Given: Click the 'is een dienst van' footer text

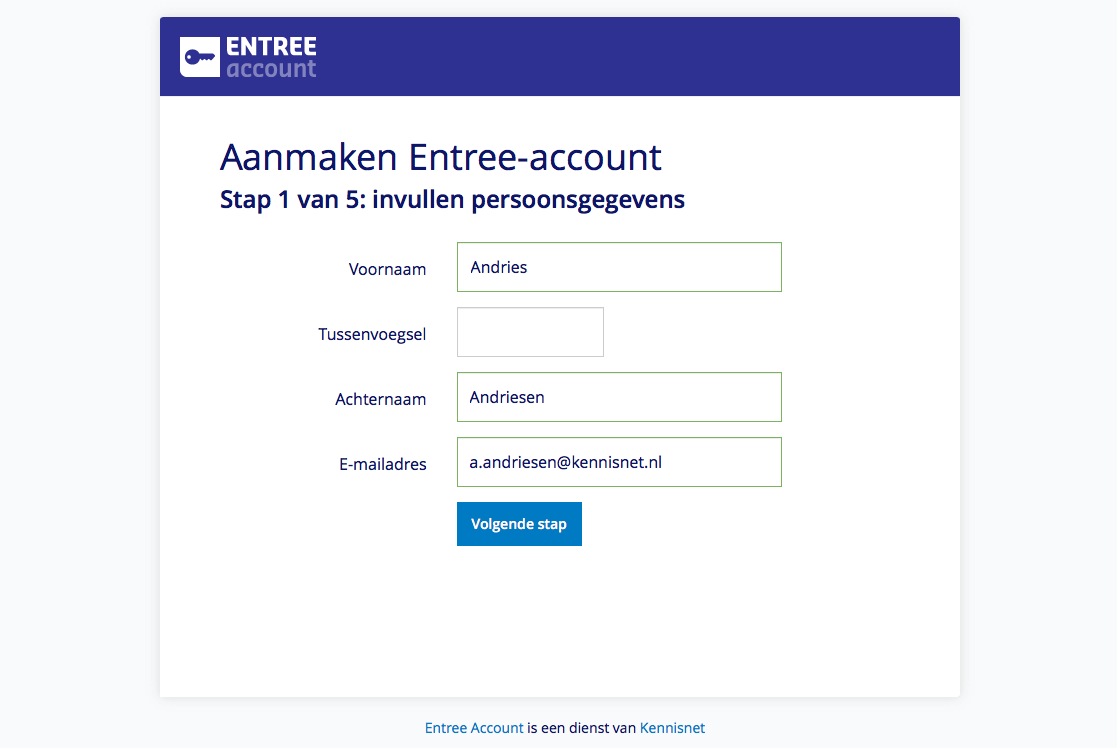Looking at the screenshot, I should tap(581, 728).
